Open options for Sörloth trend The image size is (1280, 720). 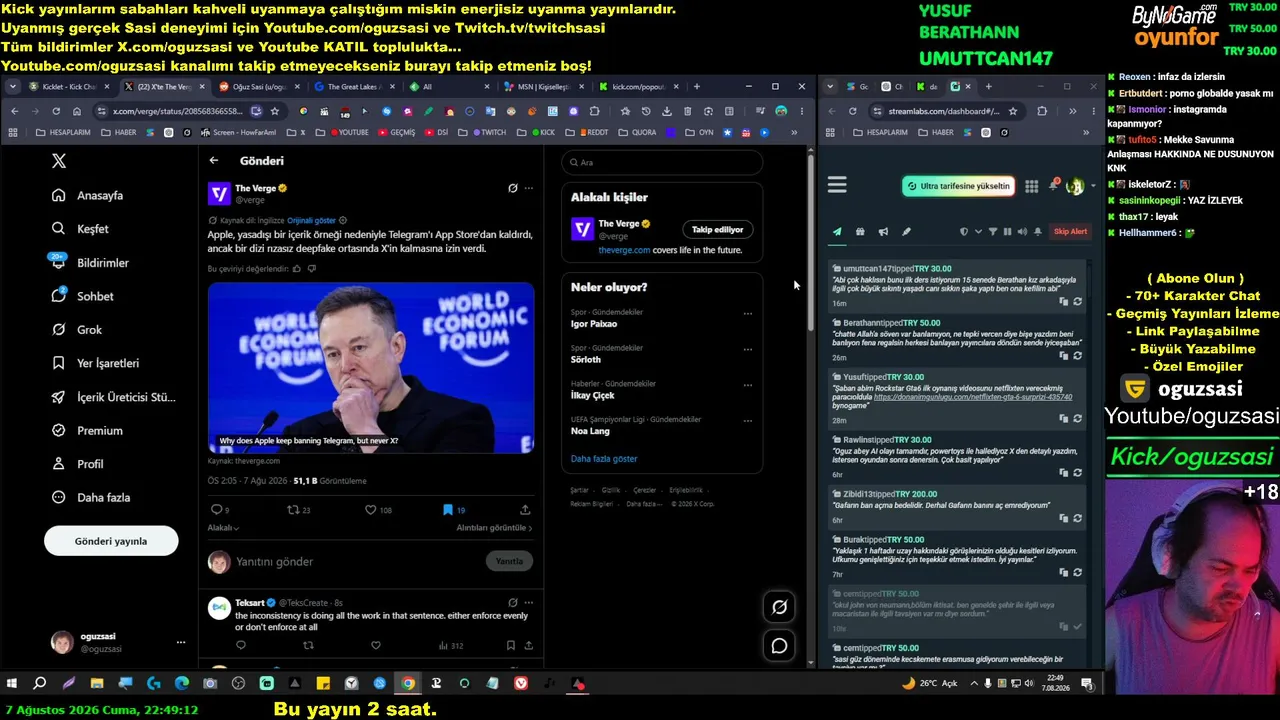[747, 350]
